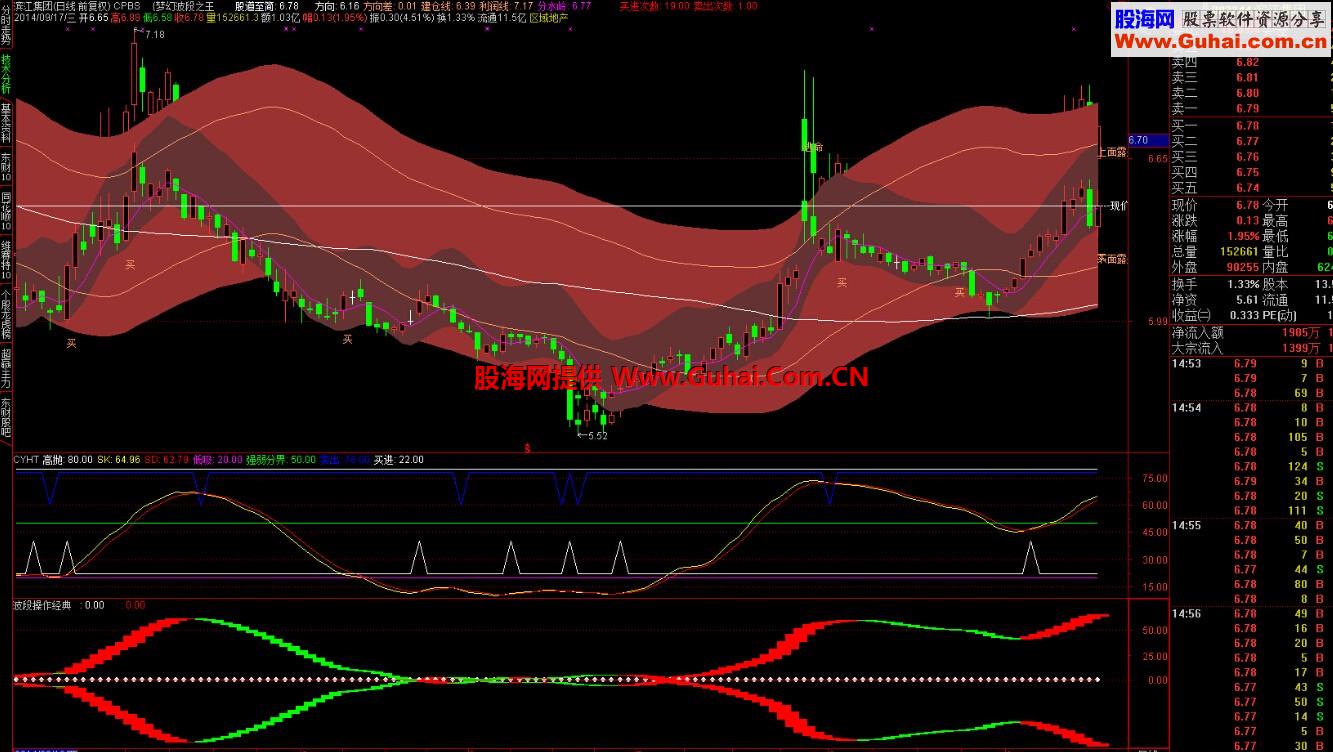Click the SK 64.96 value
Screen dimensions: 1333x752
[119, 460]
